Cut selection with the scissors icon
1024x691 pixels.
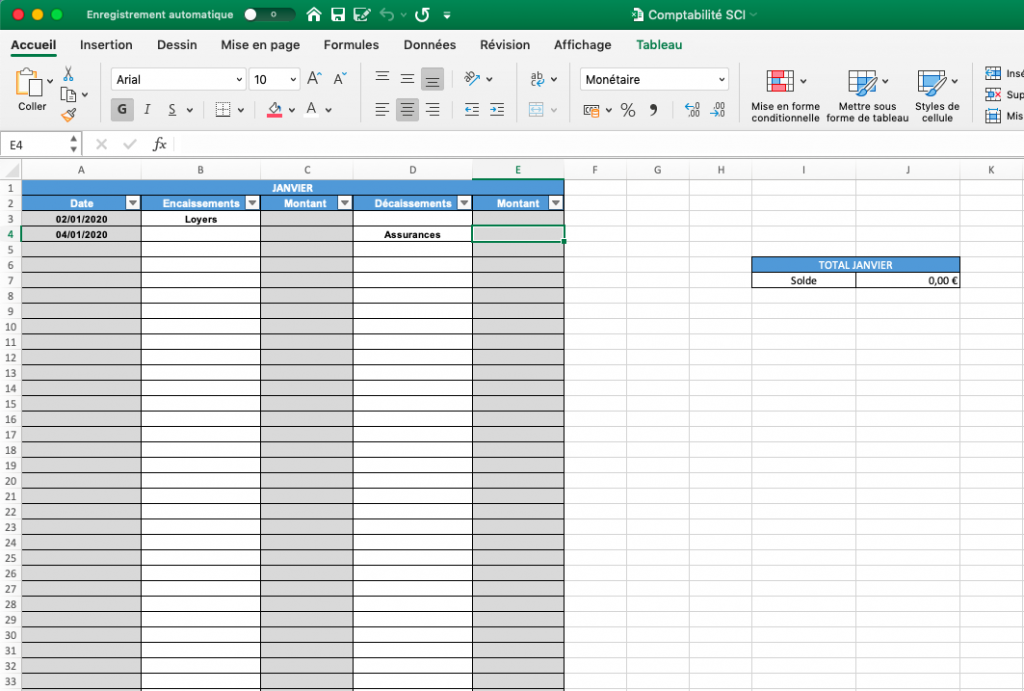(68, 74)
